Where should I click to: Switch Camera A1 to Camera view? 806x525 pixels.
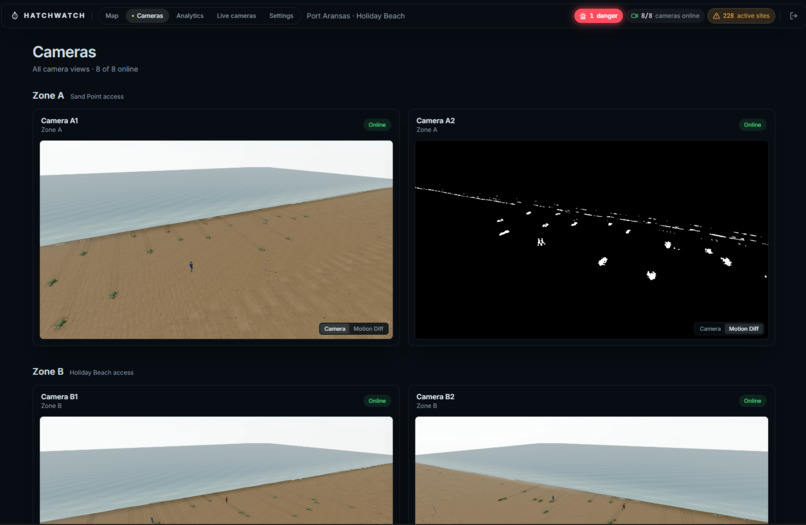pyautogui.click(x=335, y=329)
